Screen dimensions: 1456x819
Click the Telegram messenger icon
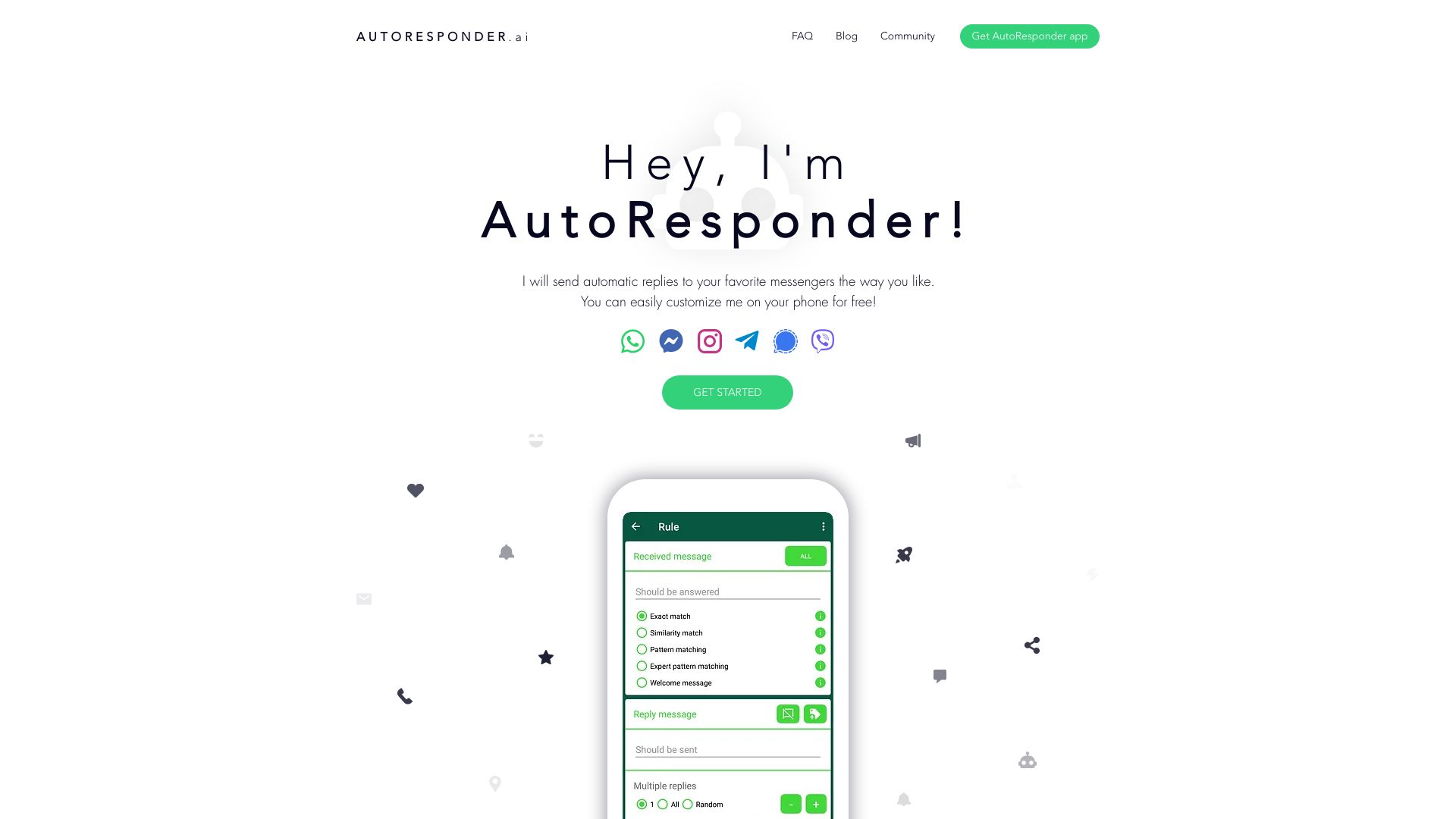click(x=747, y=340)
